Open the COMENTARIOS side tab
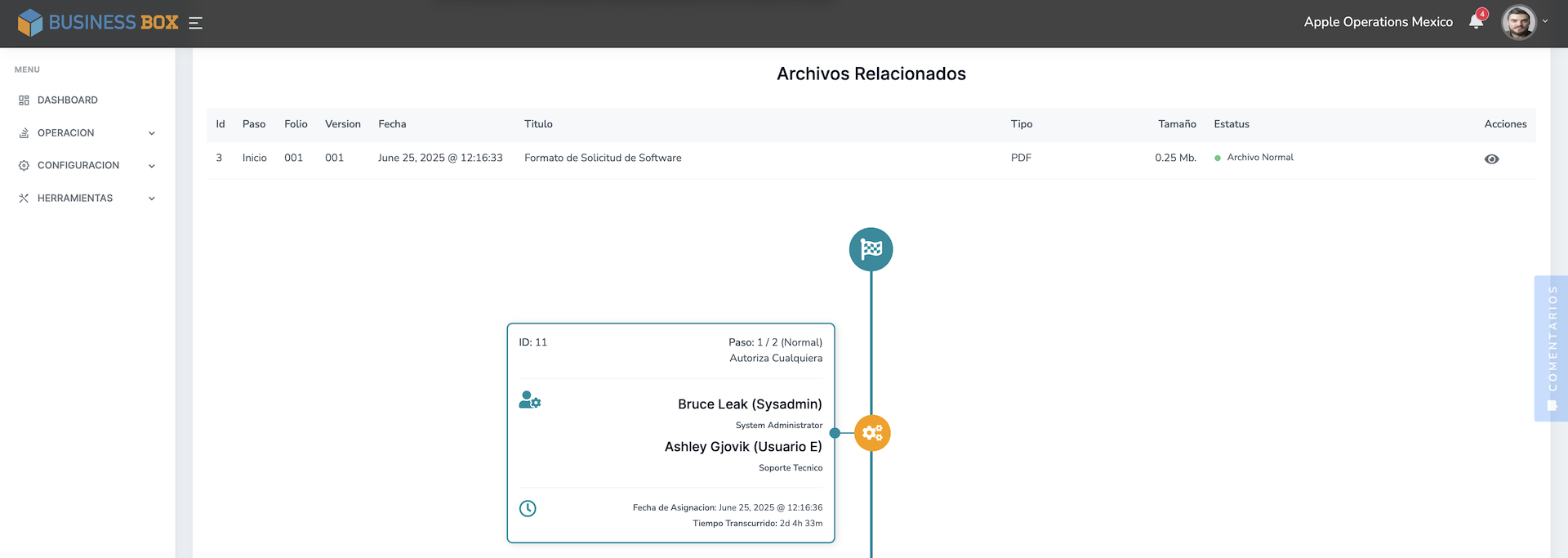The height and width of the screenshot is (558, 1568). (1552, 348)
